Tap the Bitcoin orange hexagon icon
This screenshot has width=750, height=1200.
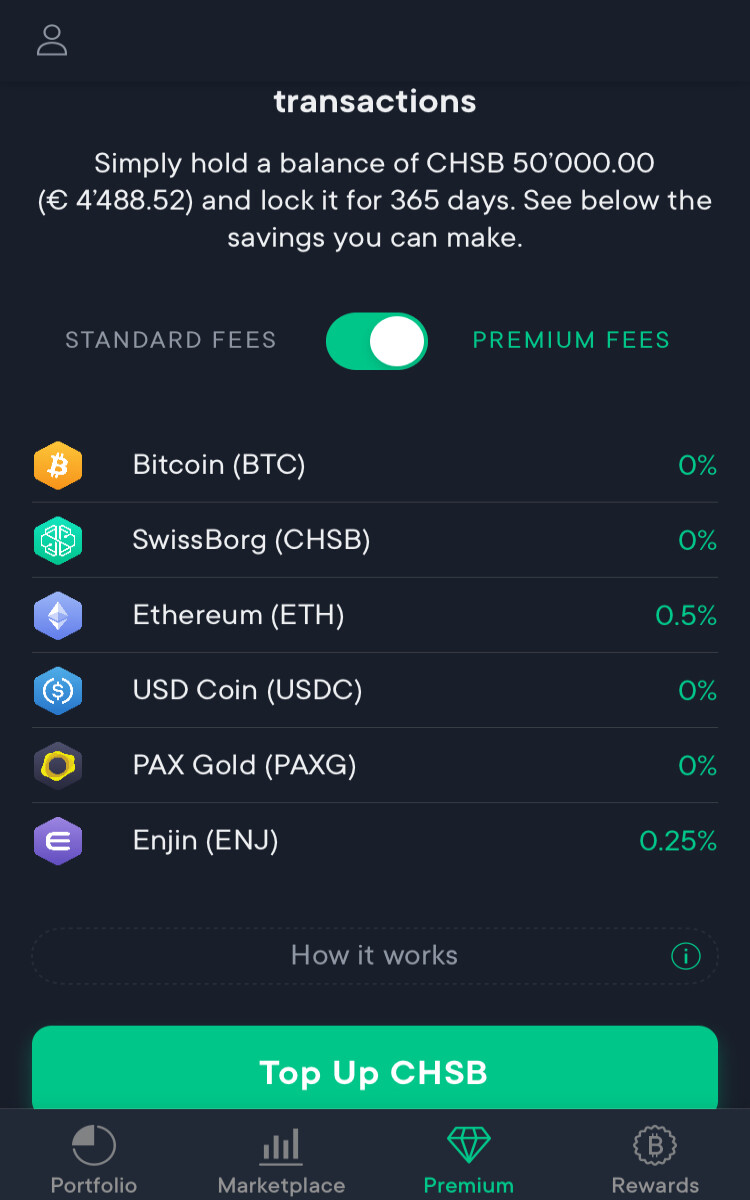point(58,466)
